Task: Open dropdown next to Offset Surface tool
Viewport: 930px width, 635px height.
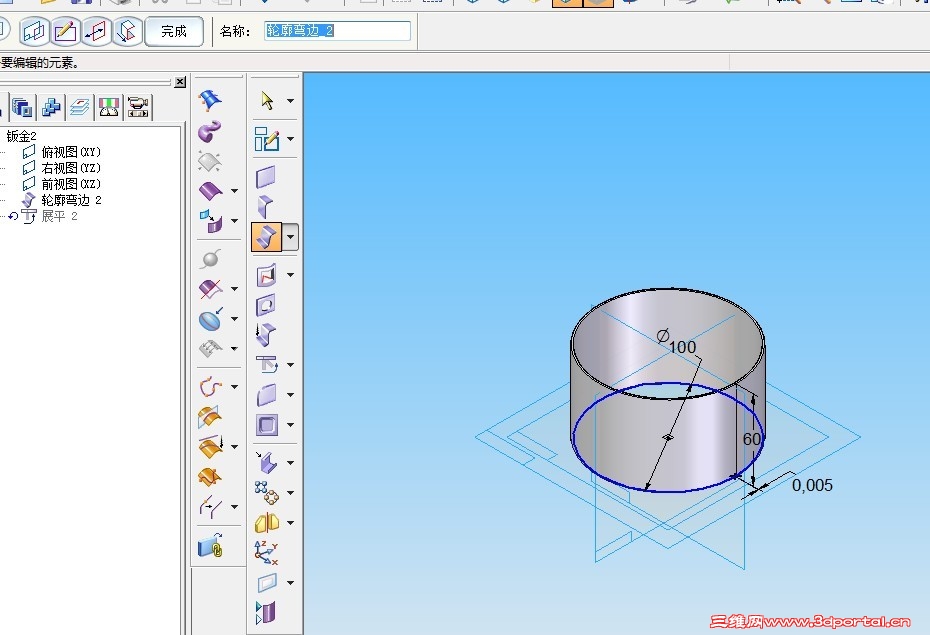Action: click(234, 221)
